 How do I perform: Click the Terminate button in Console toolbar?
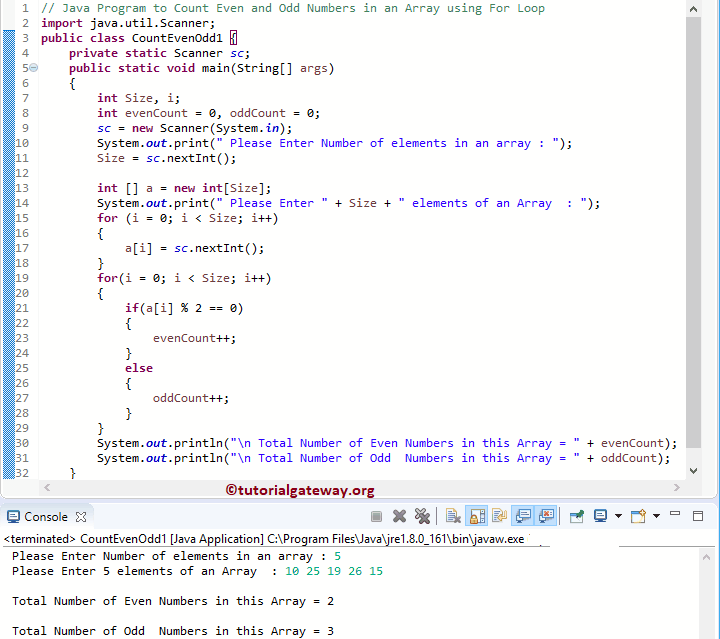(x=376, y=516)
